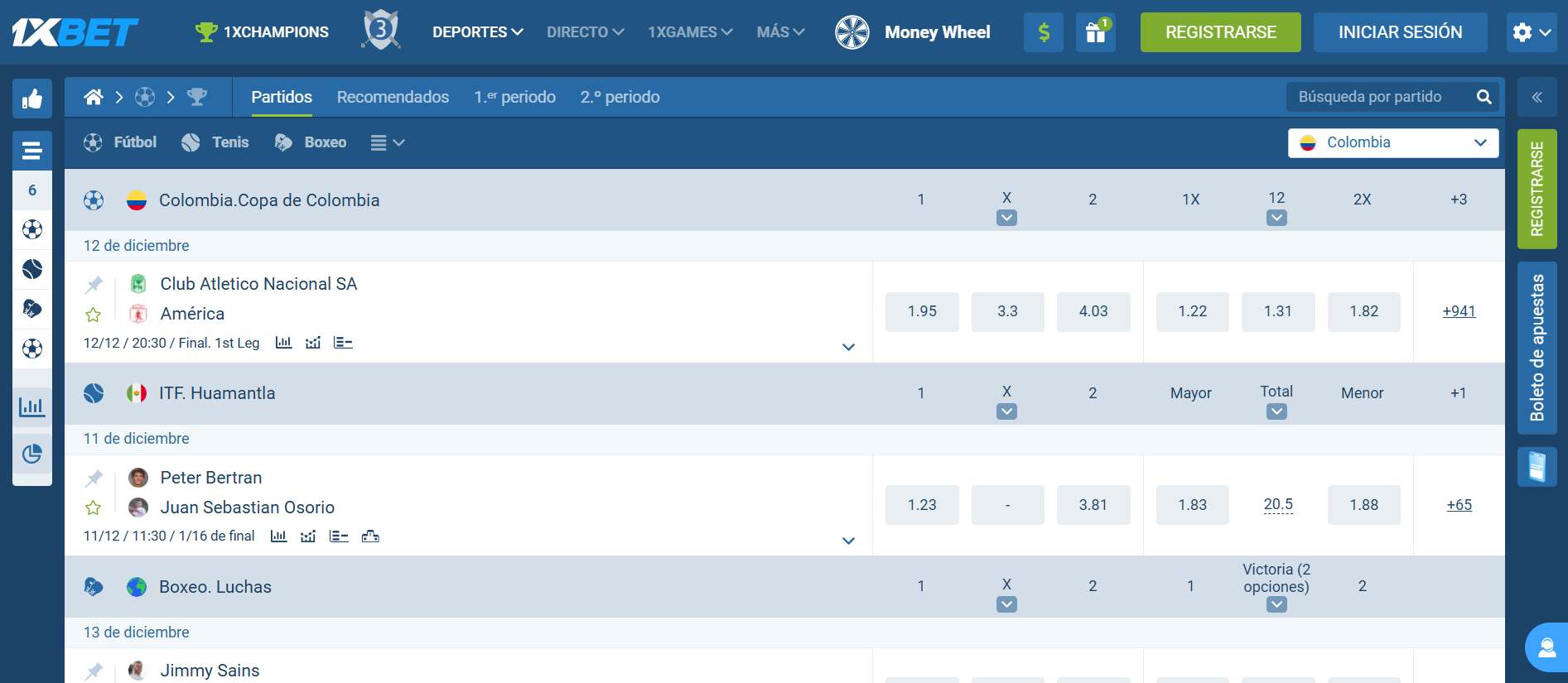
Task: Open the sidebar hamburger menu icon
Action: [32, 151]
